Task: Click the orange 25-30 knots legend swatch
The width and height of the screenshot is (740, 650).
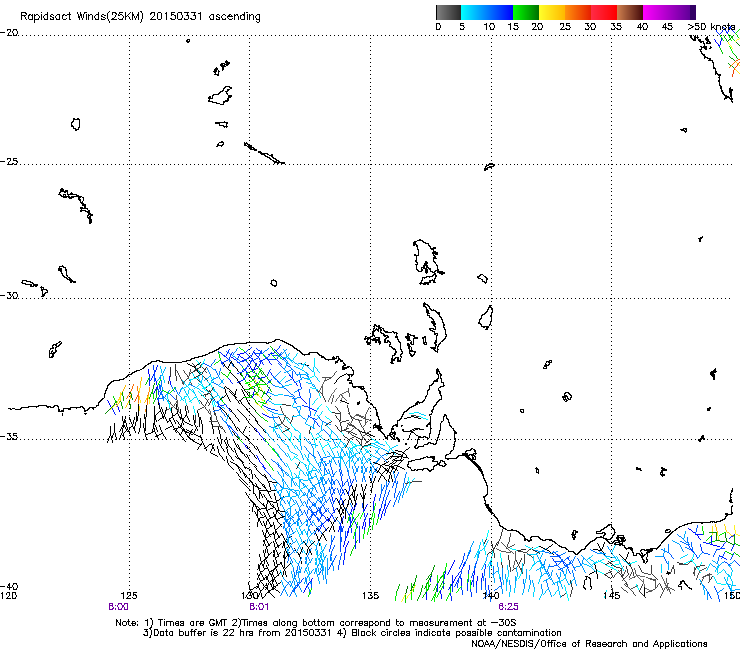Action: point(578,12)
